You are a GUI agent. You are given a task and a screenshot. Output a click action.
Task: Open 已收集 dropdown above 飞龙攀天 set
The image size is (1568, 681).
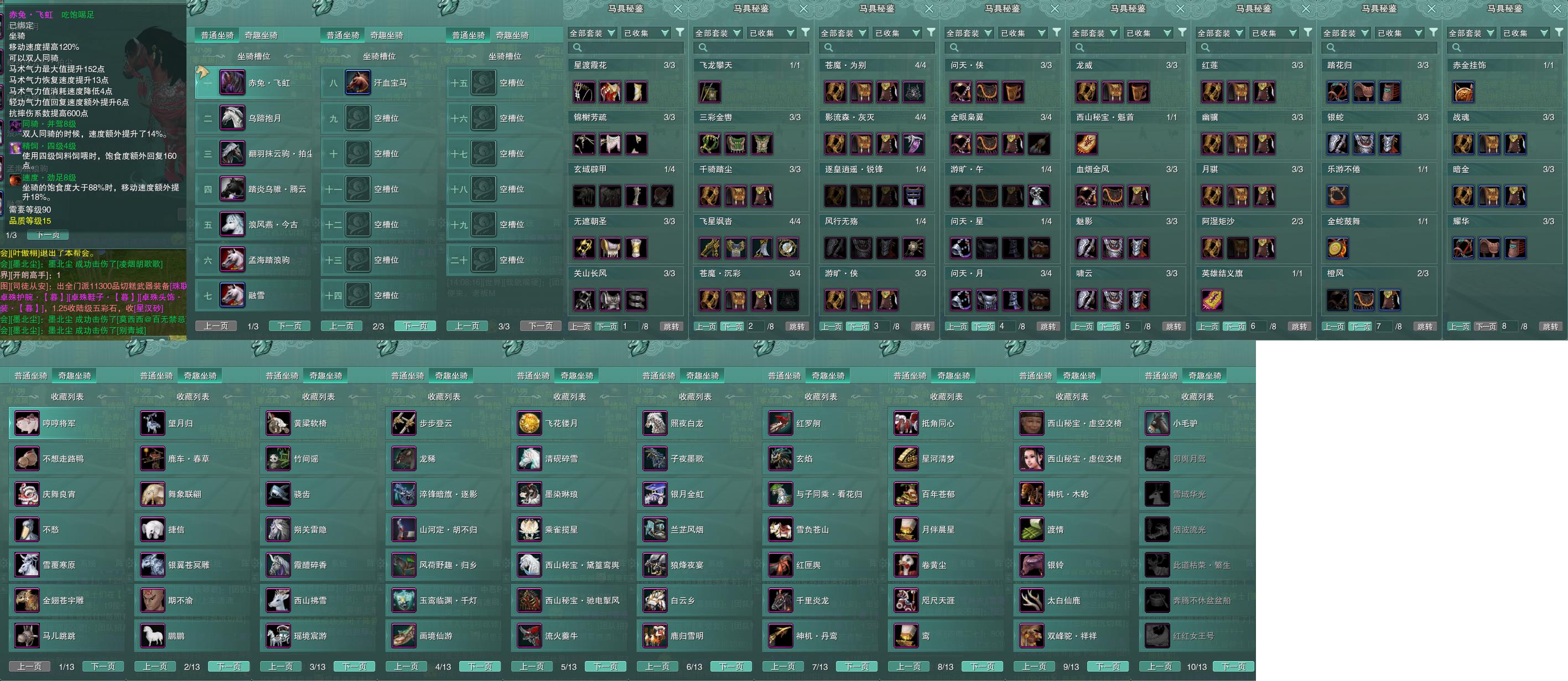coord(772,33)
